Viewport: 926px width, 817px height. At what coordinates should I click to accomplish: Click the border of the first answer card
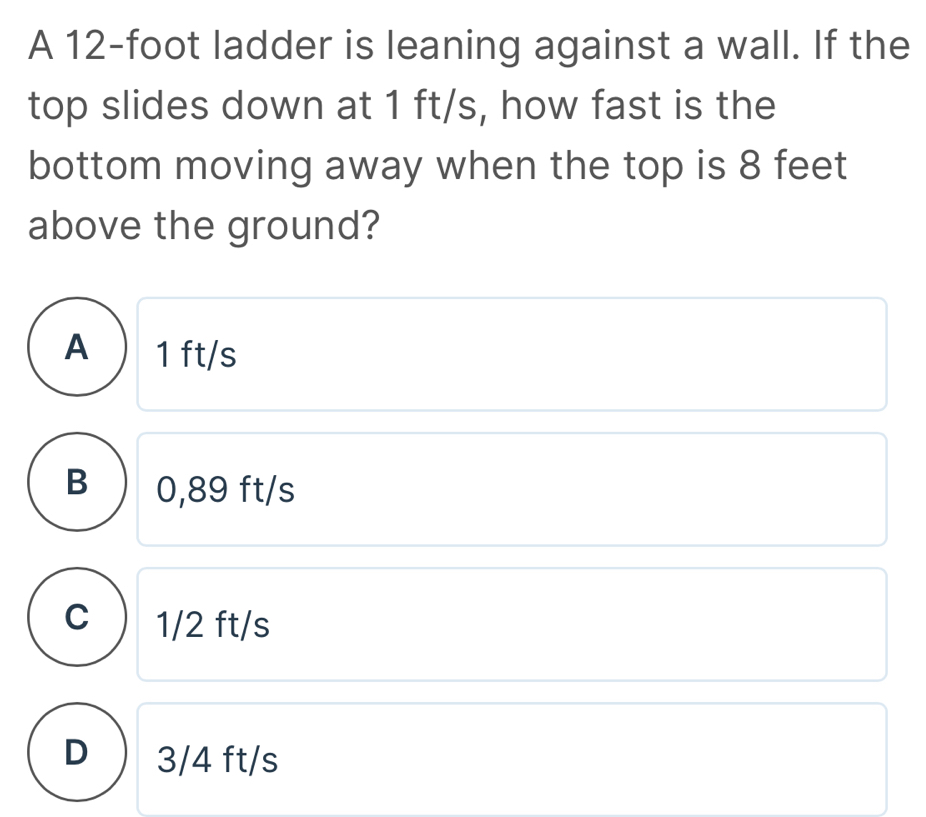(512, 298)
